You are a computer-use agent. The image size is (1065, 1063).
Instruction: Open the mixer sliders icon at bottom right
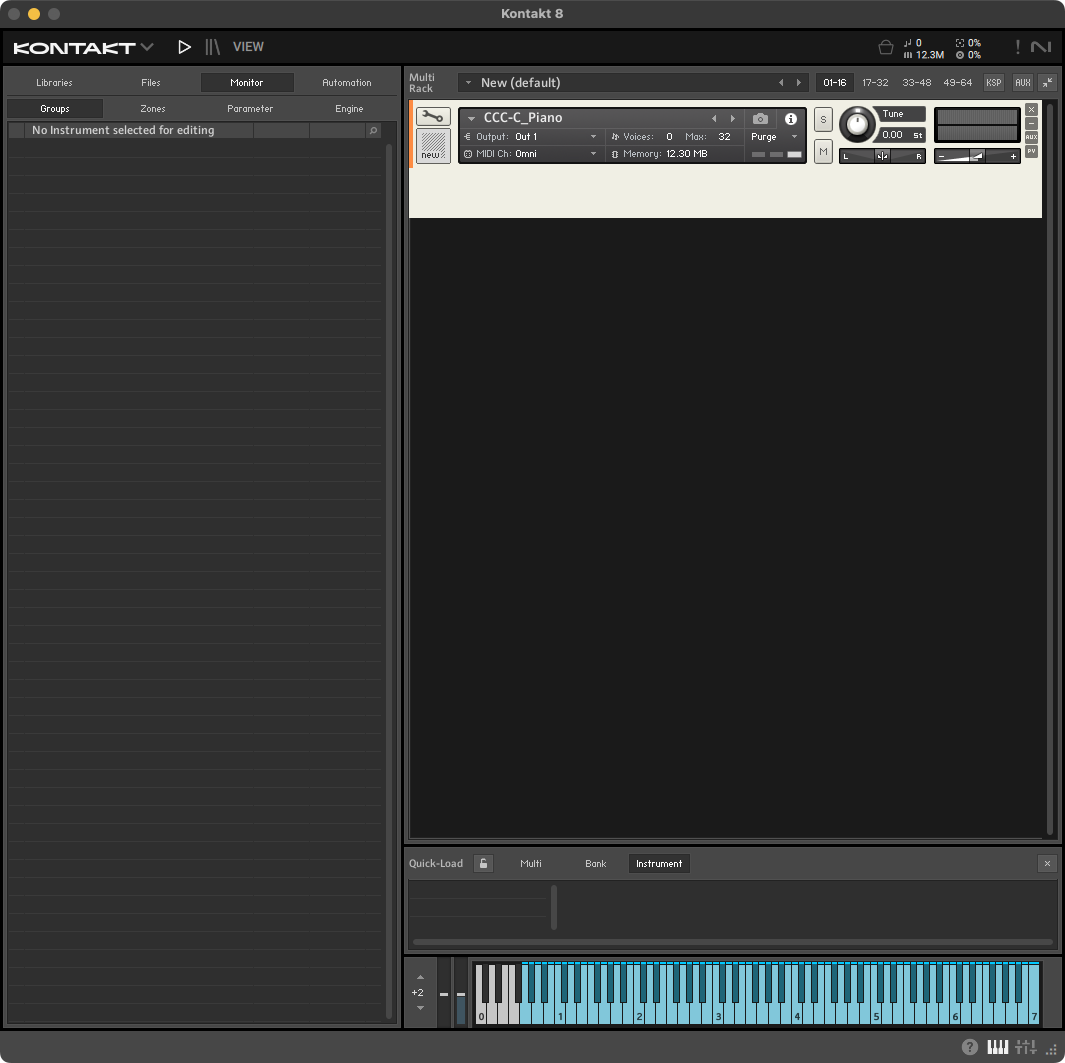(x=1026, y=1047)
